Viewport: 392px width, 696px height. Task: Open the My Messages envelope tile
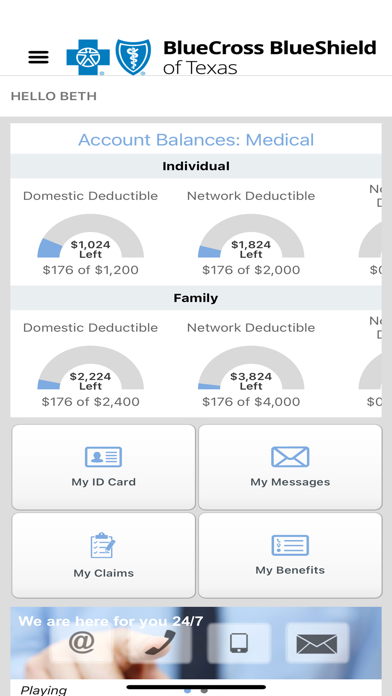[290, 467]
